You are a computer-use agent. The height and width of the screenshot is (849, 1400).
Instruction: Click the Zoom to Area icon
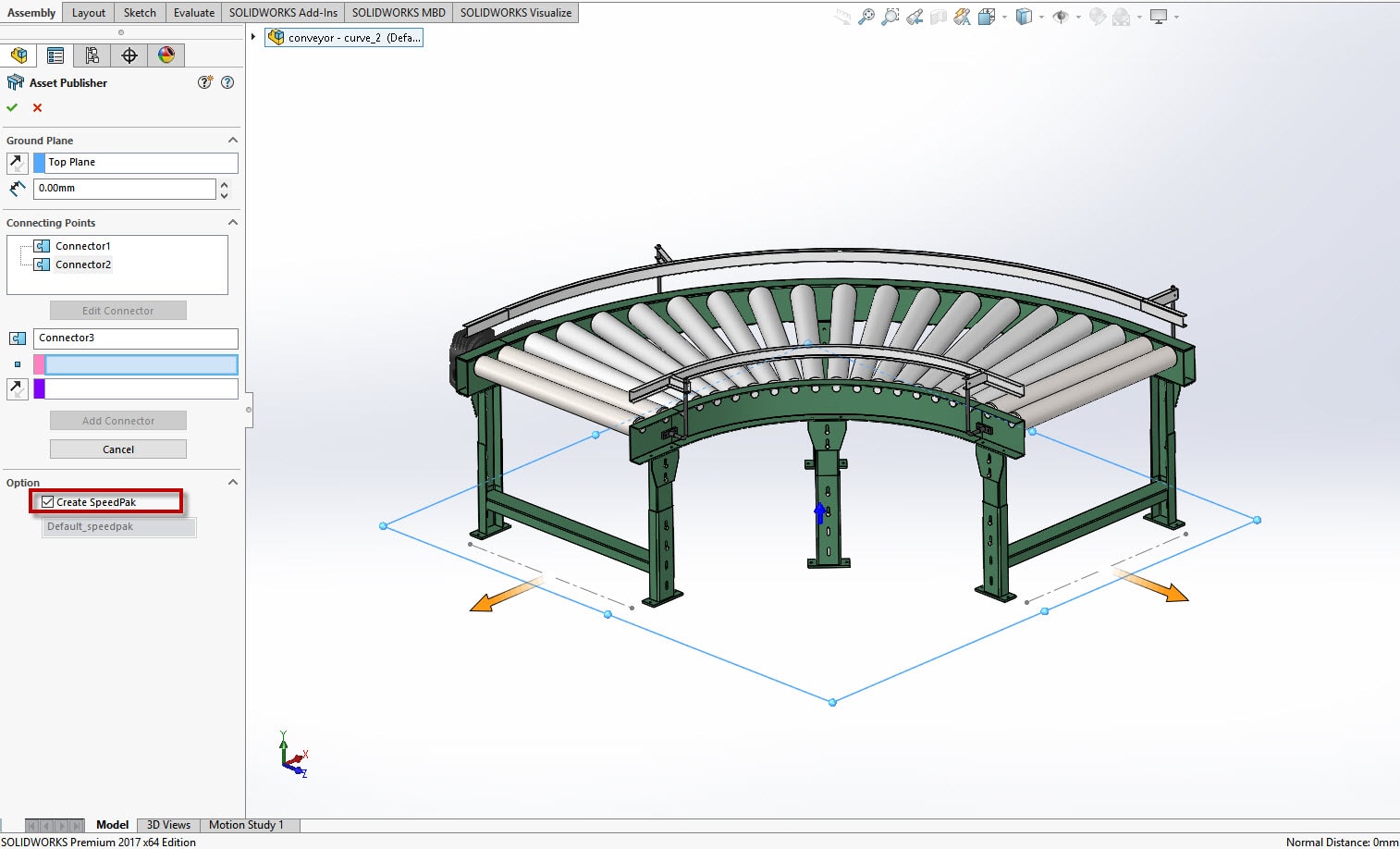pos(890,17)
